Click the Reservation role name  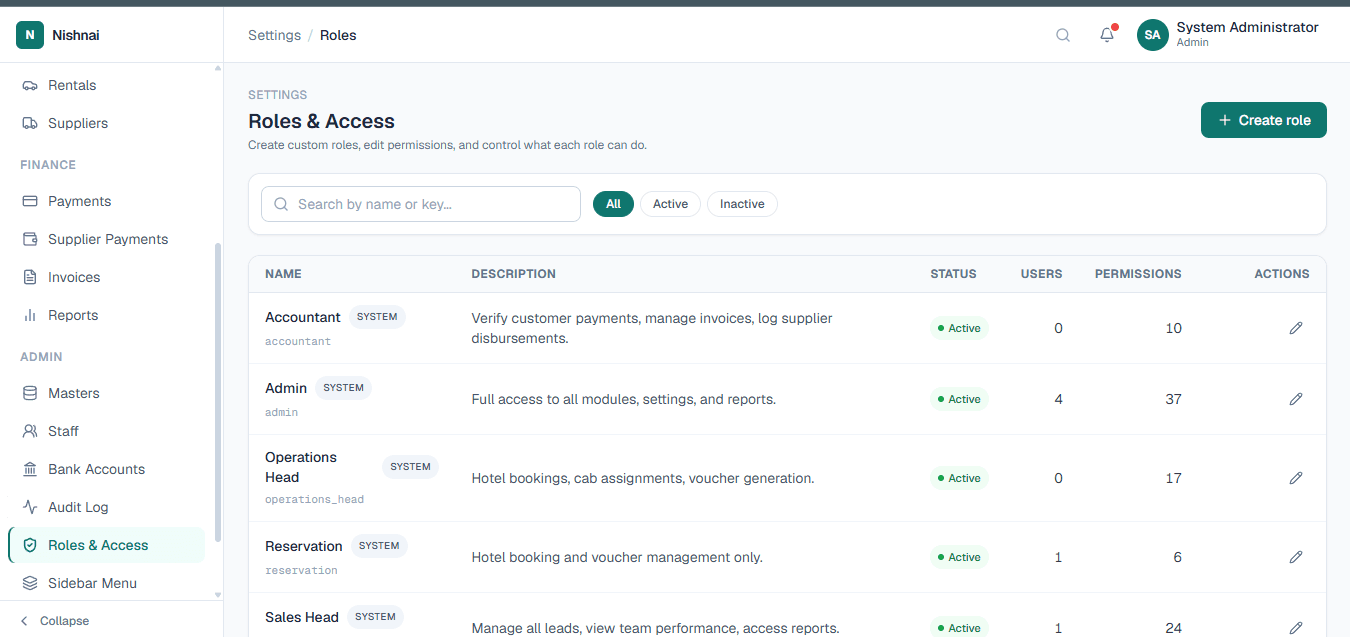304,546
